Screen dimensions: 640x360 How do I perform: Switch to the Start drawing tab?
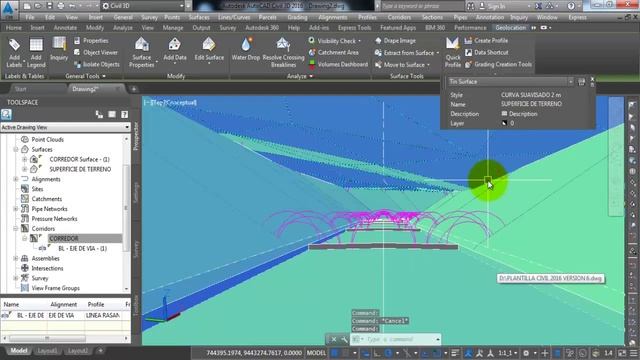20,89
